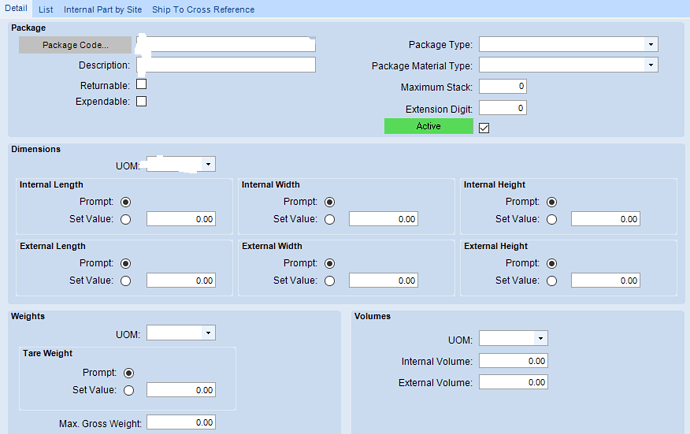The height and width of the screenshot is (434, 690).
Task: Click the External Length value field
Action: point(181,280)
